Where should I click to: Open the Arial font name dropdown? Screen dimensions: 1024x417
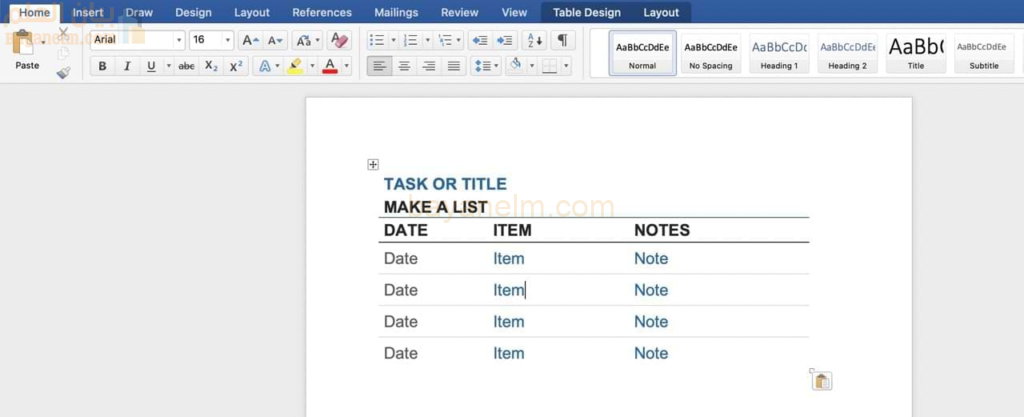coord(179,41)
